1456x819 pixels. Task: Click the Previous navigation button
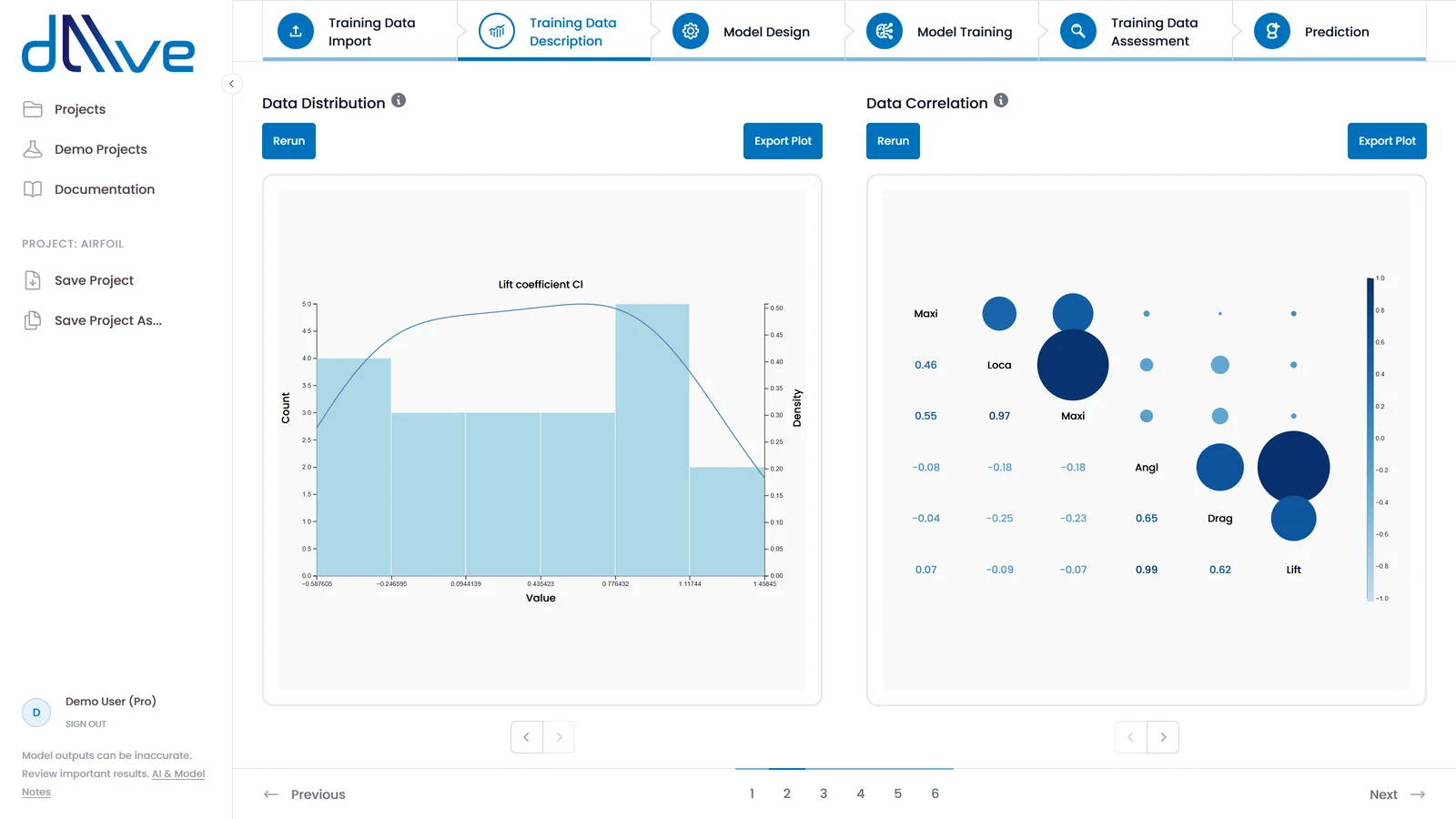305,794
